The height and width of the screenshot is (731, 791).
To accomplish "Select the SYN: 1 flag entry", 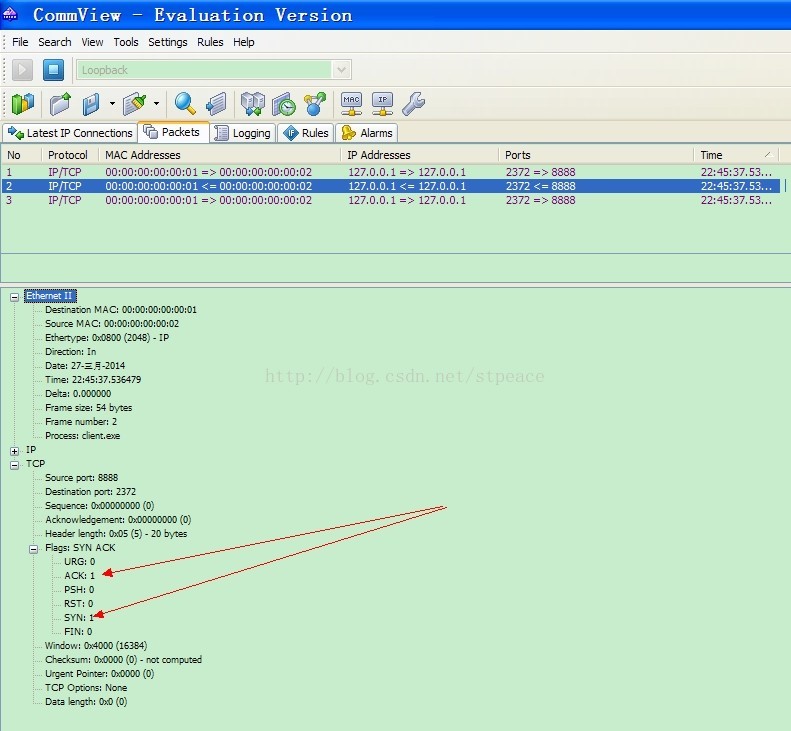I will [79, 617].
